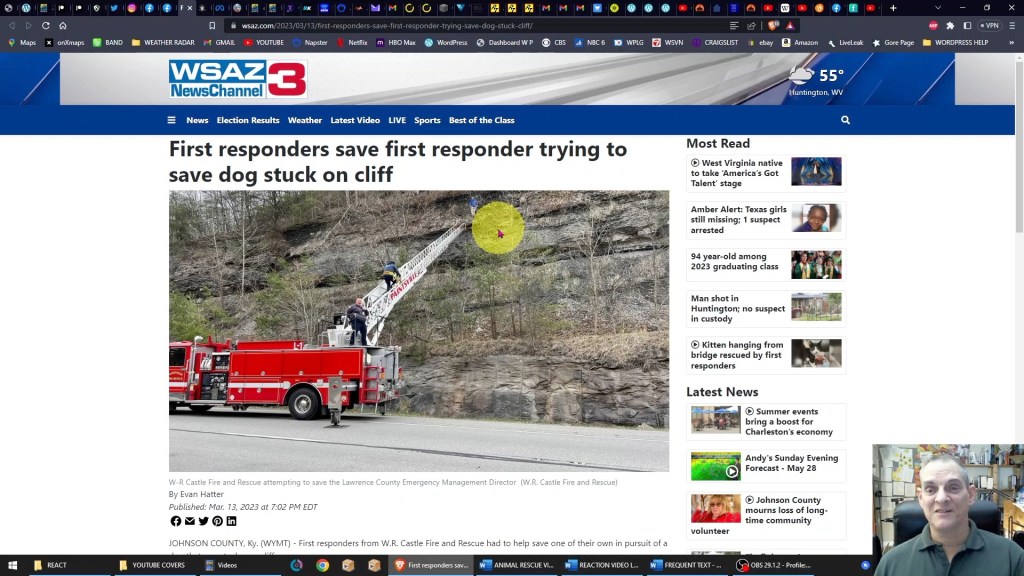Open the WSAZ hamburger menu

click(171, 120)
